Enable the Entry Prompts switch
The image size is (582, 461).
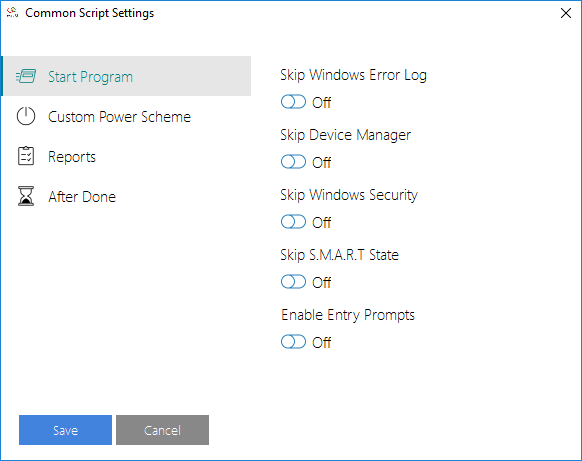293,342
